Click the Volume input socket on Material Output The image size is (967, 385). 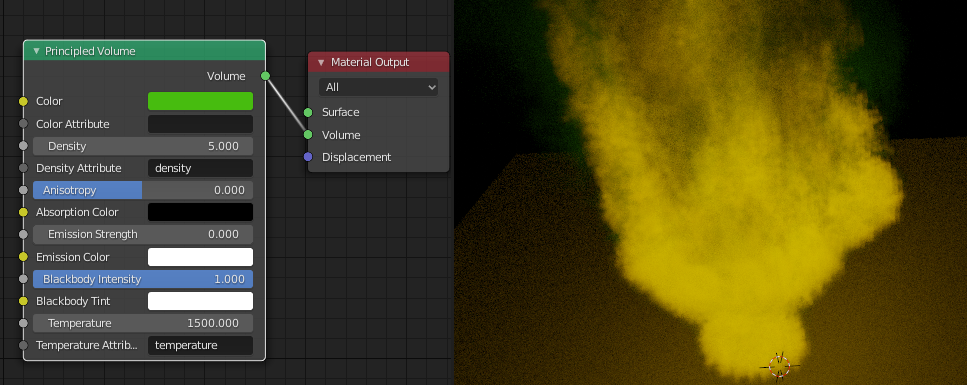point(308,135)
